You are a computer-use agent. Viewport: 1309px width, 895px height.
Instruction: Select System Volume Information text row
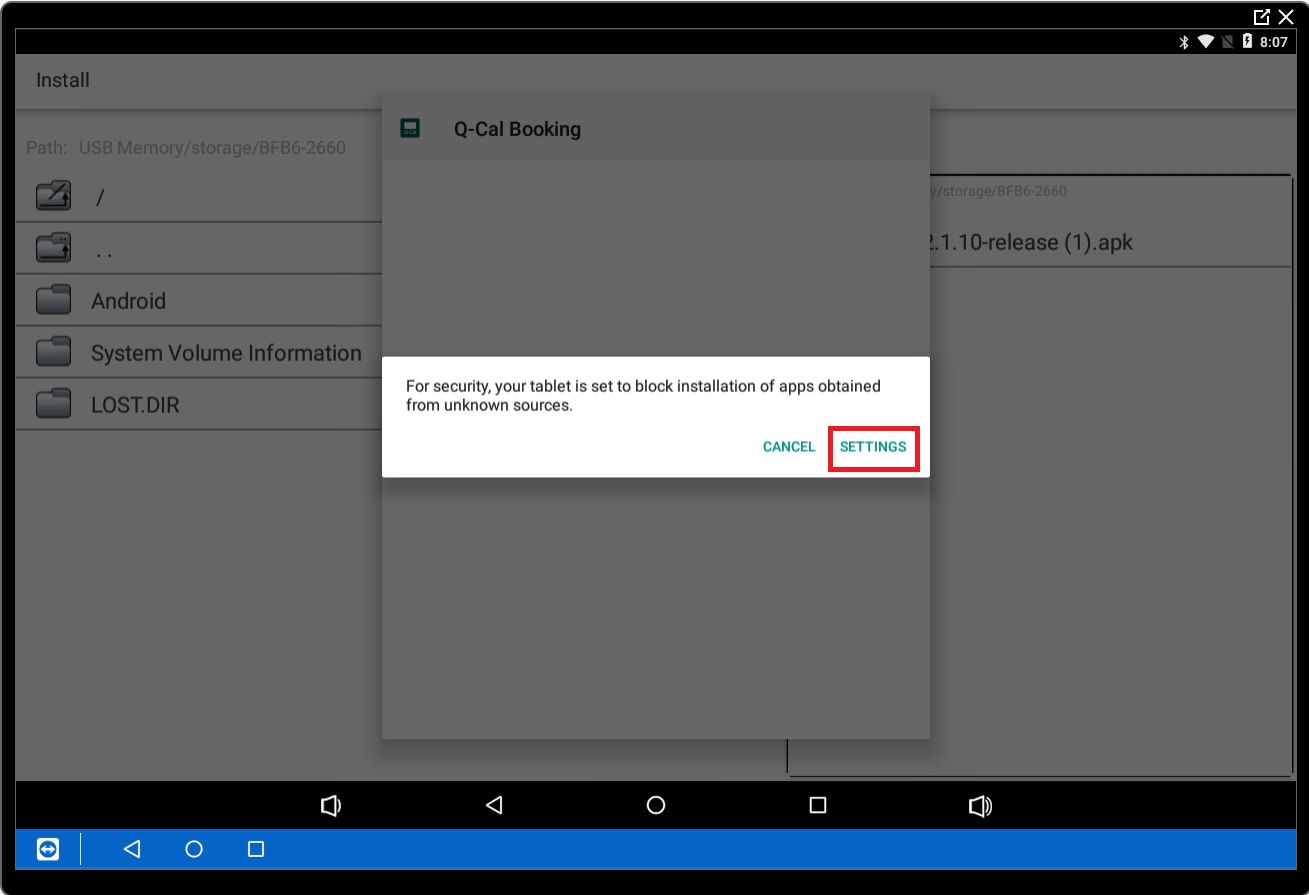click(x=226, y=353)
